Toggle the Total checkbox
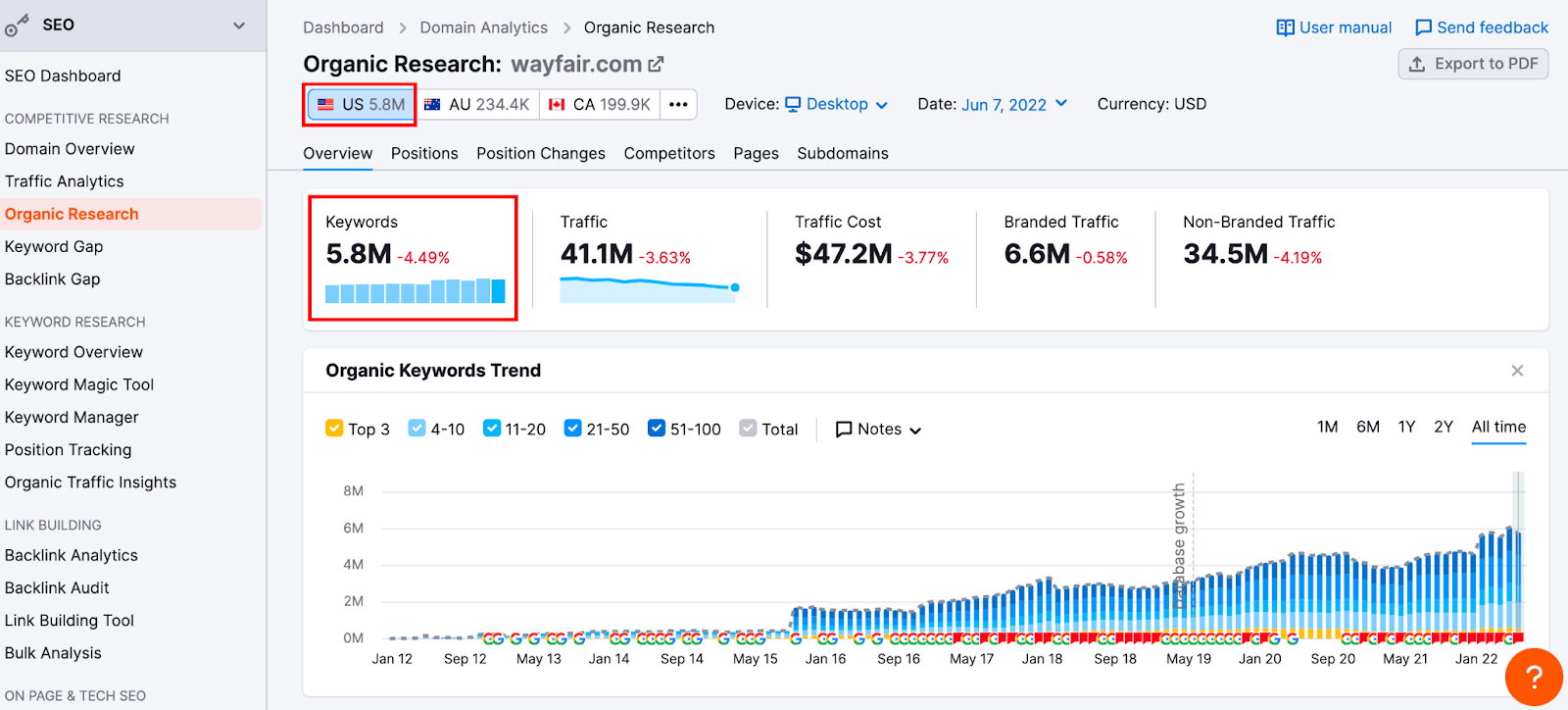 pyautogui.click(x=748, y=429)
